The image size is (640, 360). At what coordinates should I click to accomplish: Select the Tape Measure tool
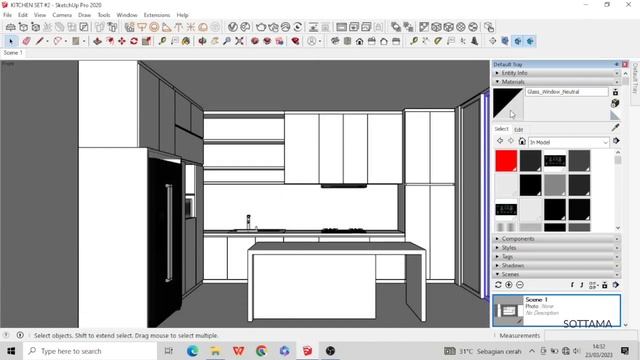pyautogui.click(x=162, y=41)
